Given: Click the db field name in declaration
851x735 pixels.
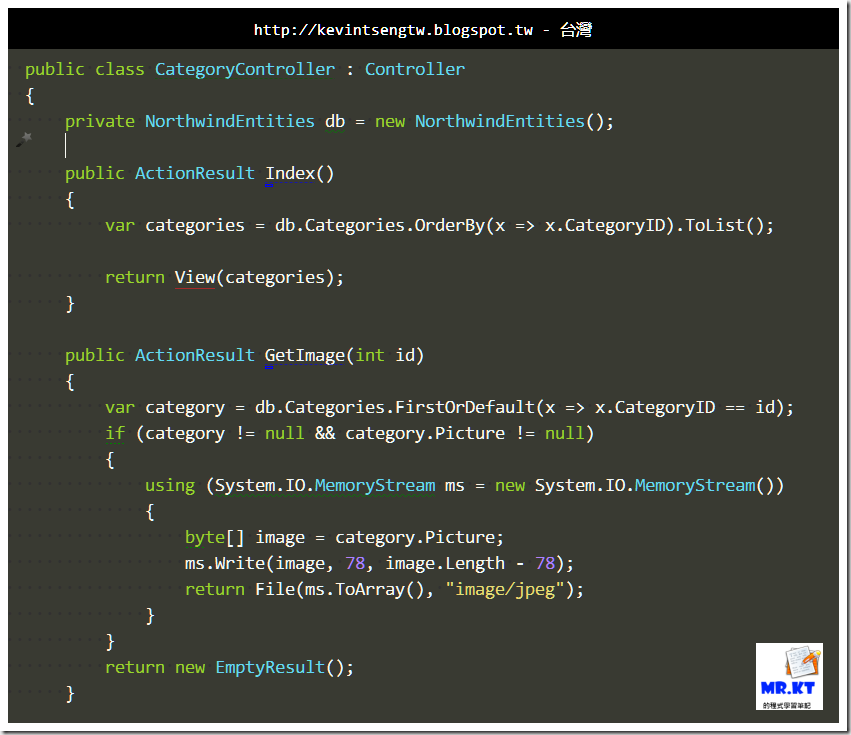Looking at the screenshot, I should click(335, 121).
